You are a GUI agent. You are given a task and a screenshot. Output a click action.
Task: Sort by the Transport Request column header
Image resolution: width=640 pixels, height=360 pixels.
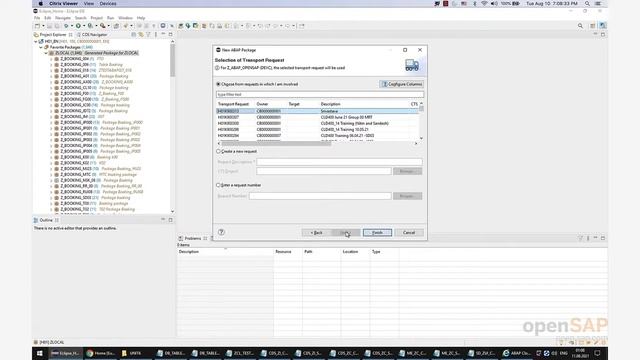pyautogui.click(x=233, y=104)
